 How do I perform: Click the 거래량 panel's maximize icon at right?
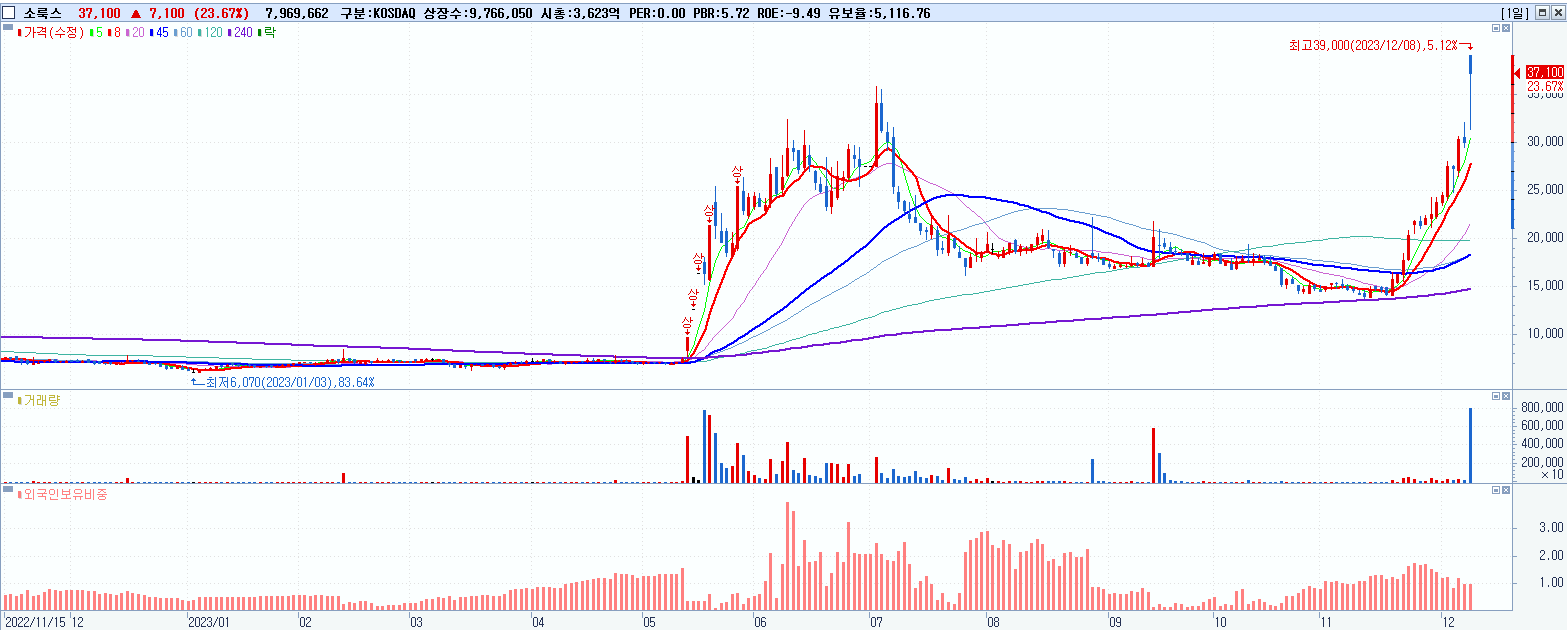tap(1495, 396)
